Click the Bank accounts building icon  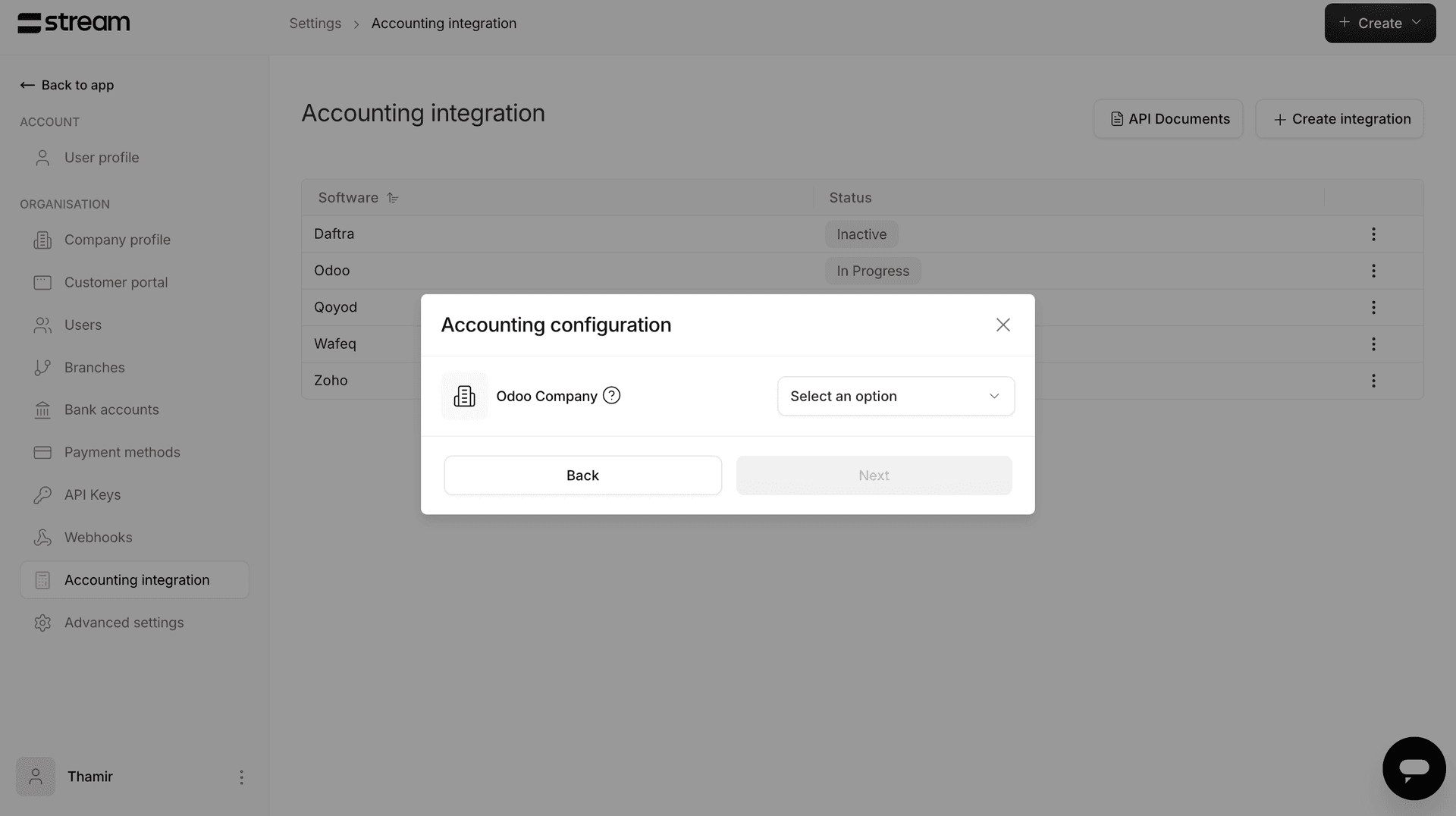pyautogui.click(x=42, y=410)
